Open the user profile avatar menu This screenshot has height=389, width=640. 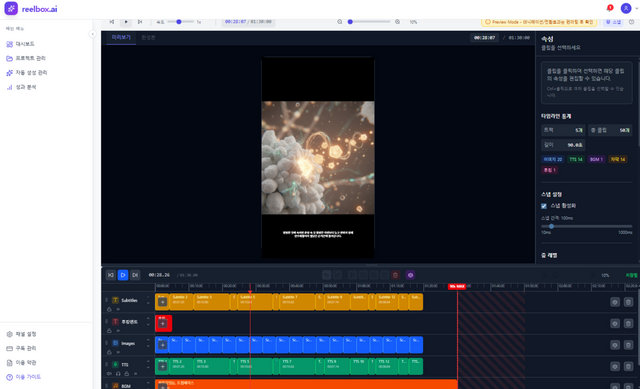(626, 8)
